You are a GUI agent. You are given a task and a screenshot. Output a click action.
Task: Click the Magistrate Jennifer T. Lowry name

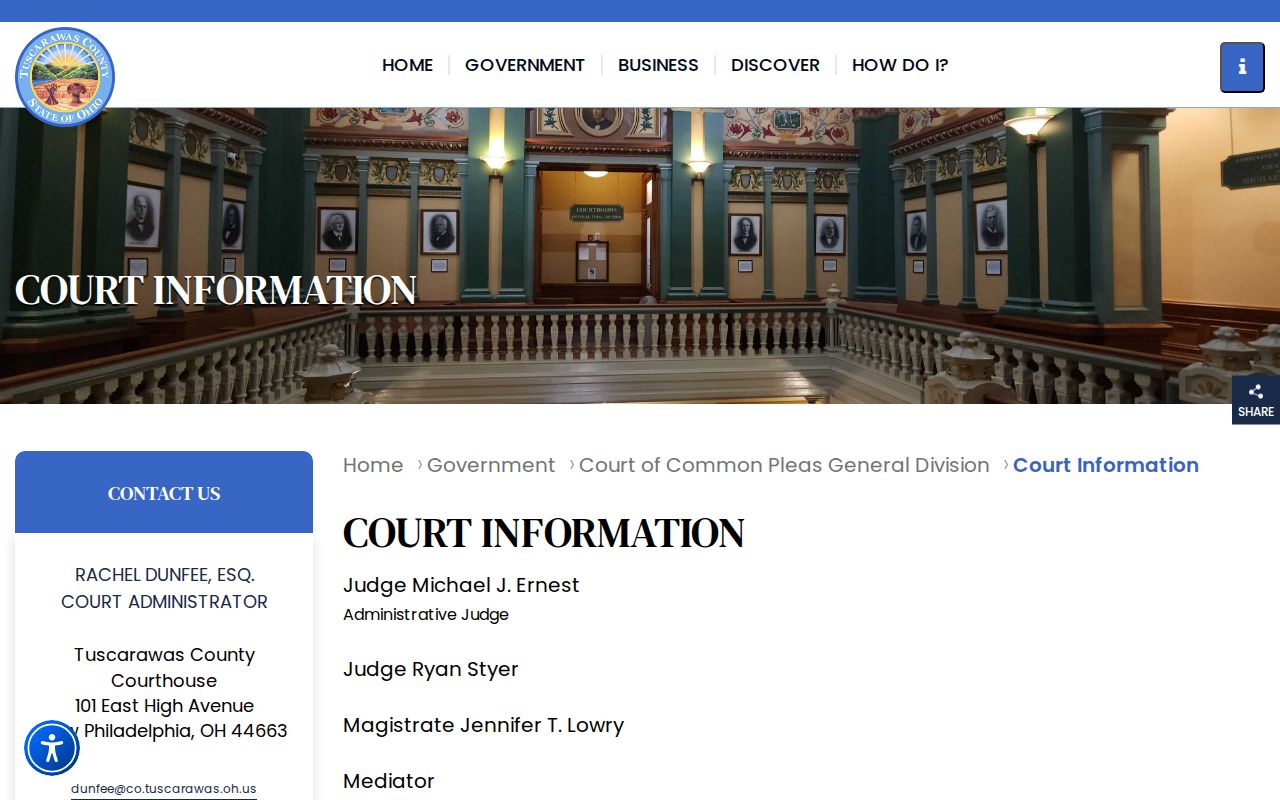pyautogui.click(x=483, y=725)
